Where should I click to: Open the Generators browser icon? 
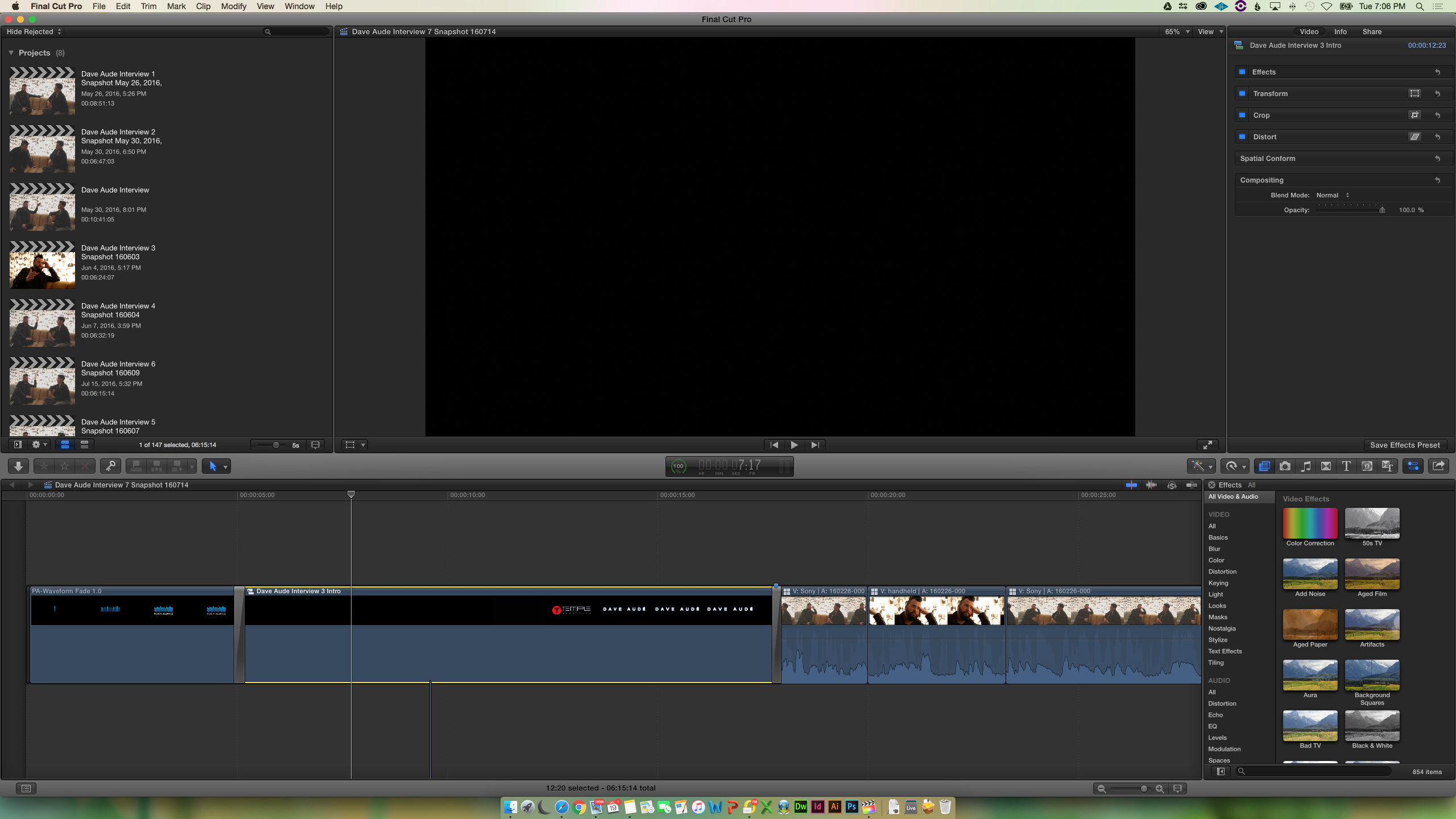(x=1367, y=466)
